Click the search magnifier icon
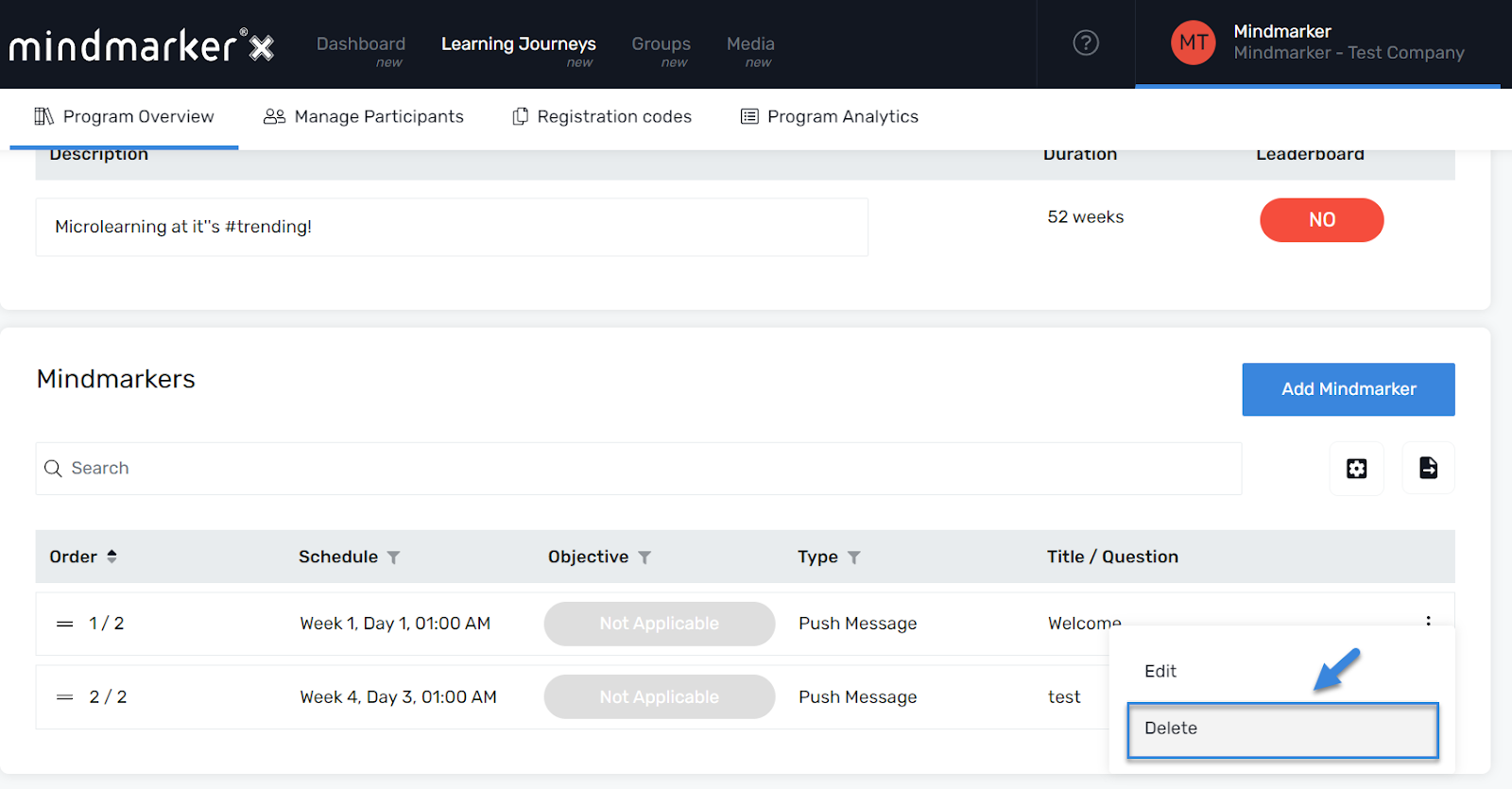1512x789 pixels. click(x=53, y=469)
